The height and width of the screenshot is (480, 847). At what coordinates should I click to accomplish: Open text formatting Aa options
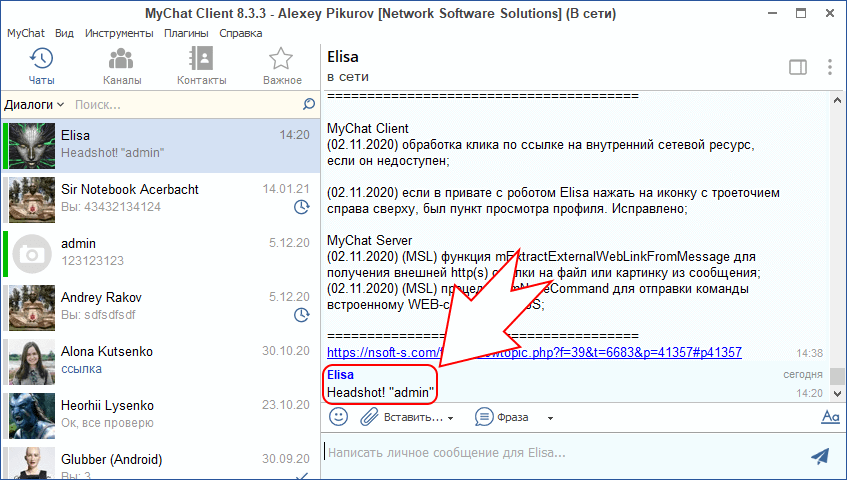click(829, 417)
